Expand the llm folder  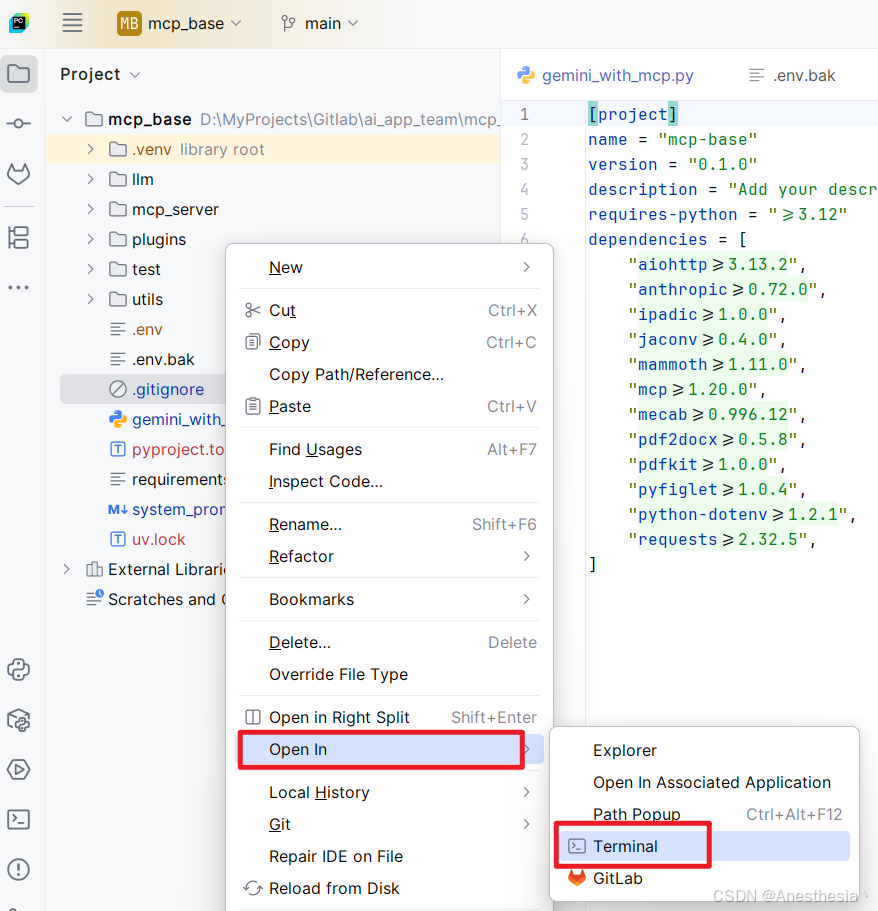[91, 179]
